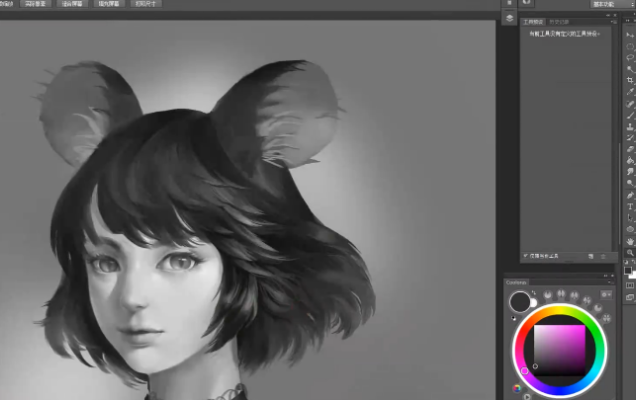Open the tool presets panel menu
This screenshot has height=400, width=636.
[x=614, y=22]
